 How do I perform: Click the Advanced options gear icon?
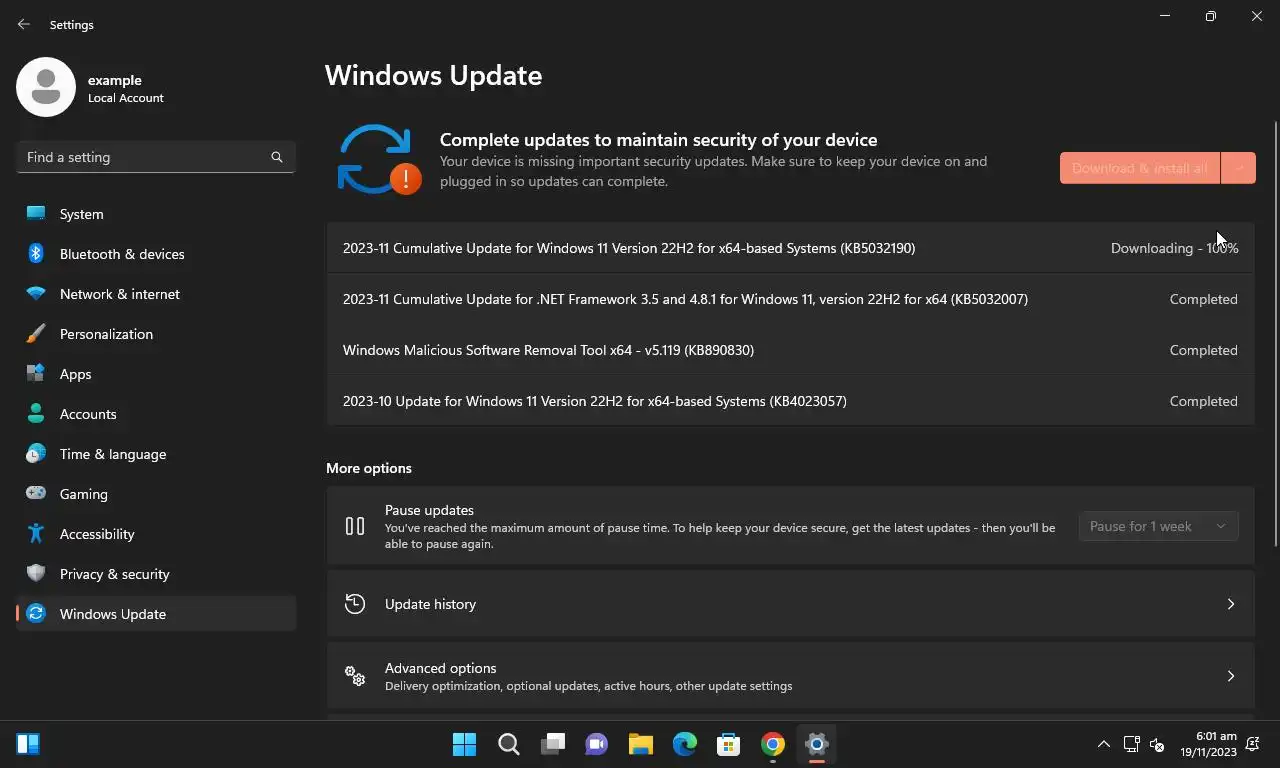pos(355,676)
